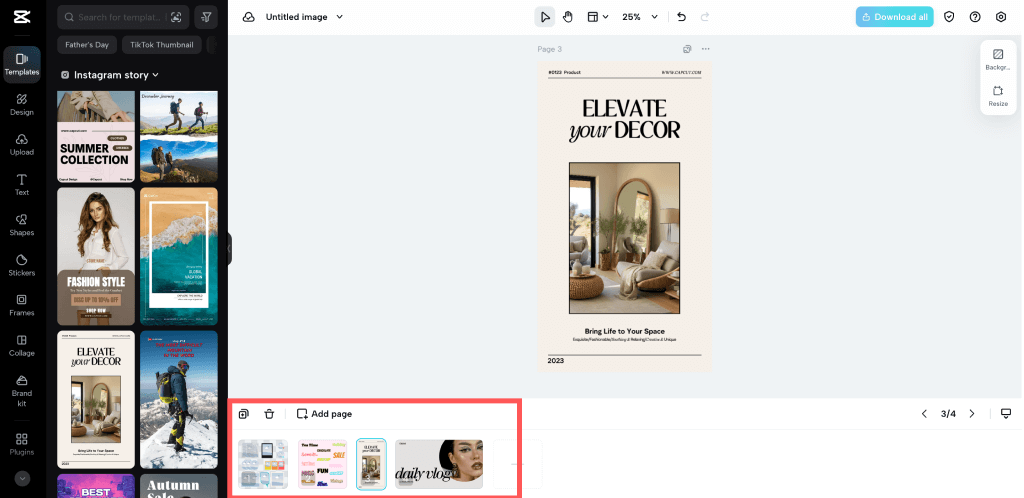Go to the previous page arrow

click(924, 414)
